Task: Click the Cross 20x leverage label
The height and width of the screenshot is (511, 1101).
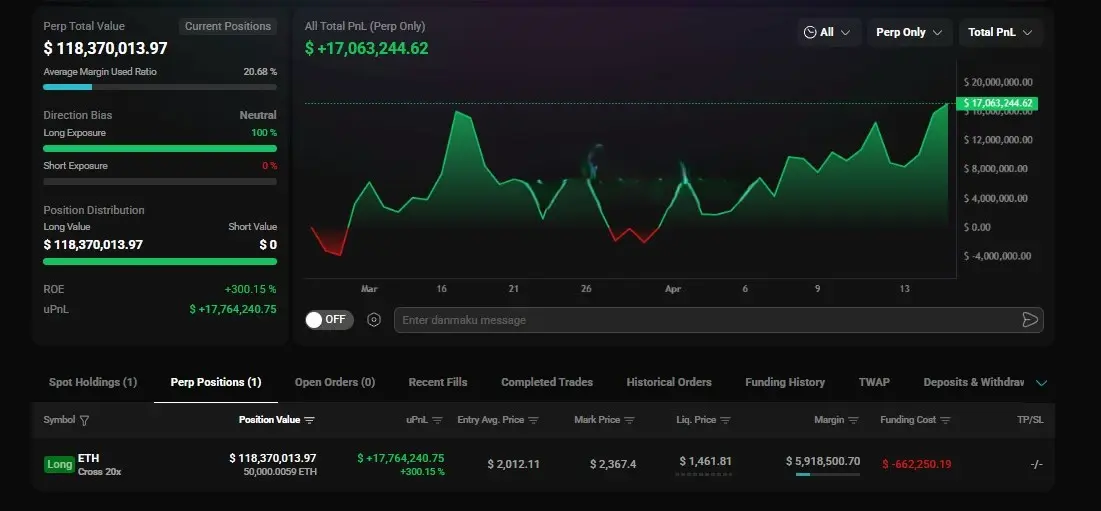Action: [x=100, y=472]
